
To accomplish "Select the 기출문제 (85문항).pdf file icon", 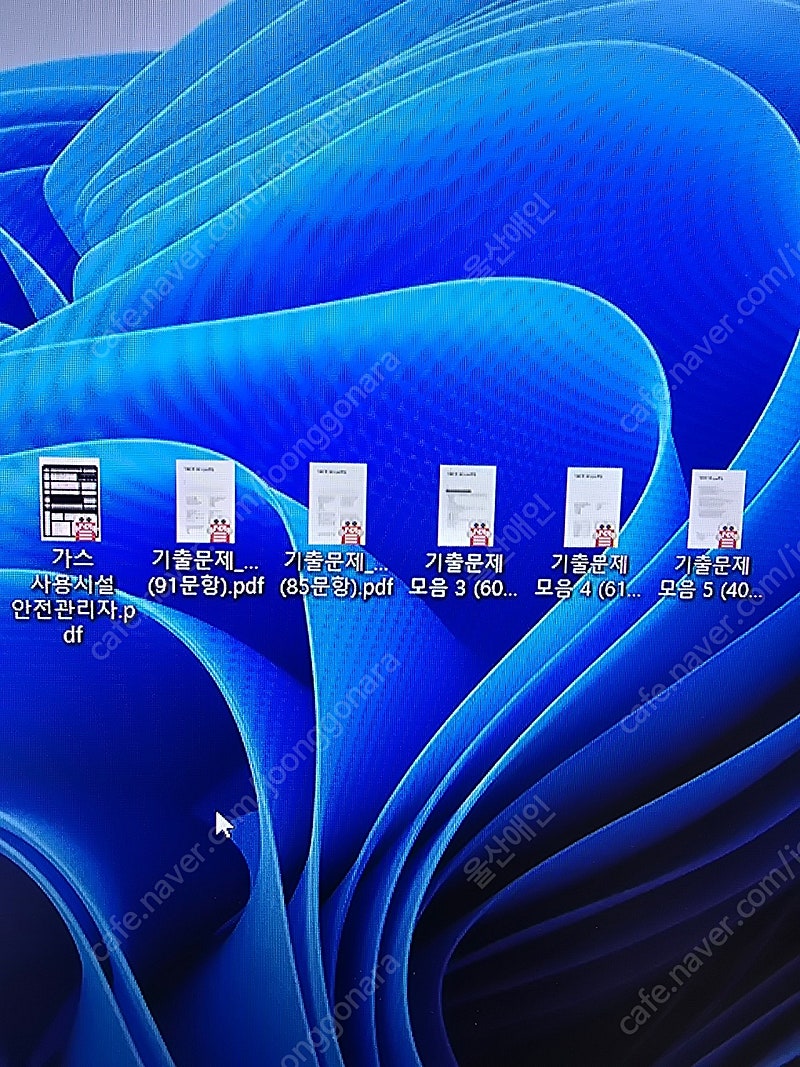I will (x=338, y=504).
